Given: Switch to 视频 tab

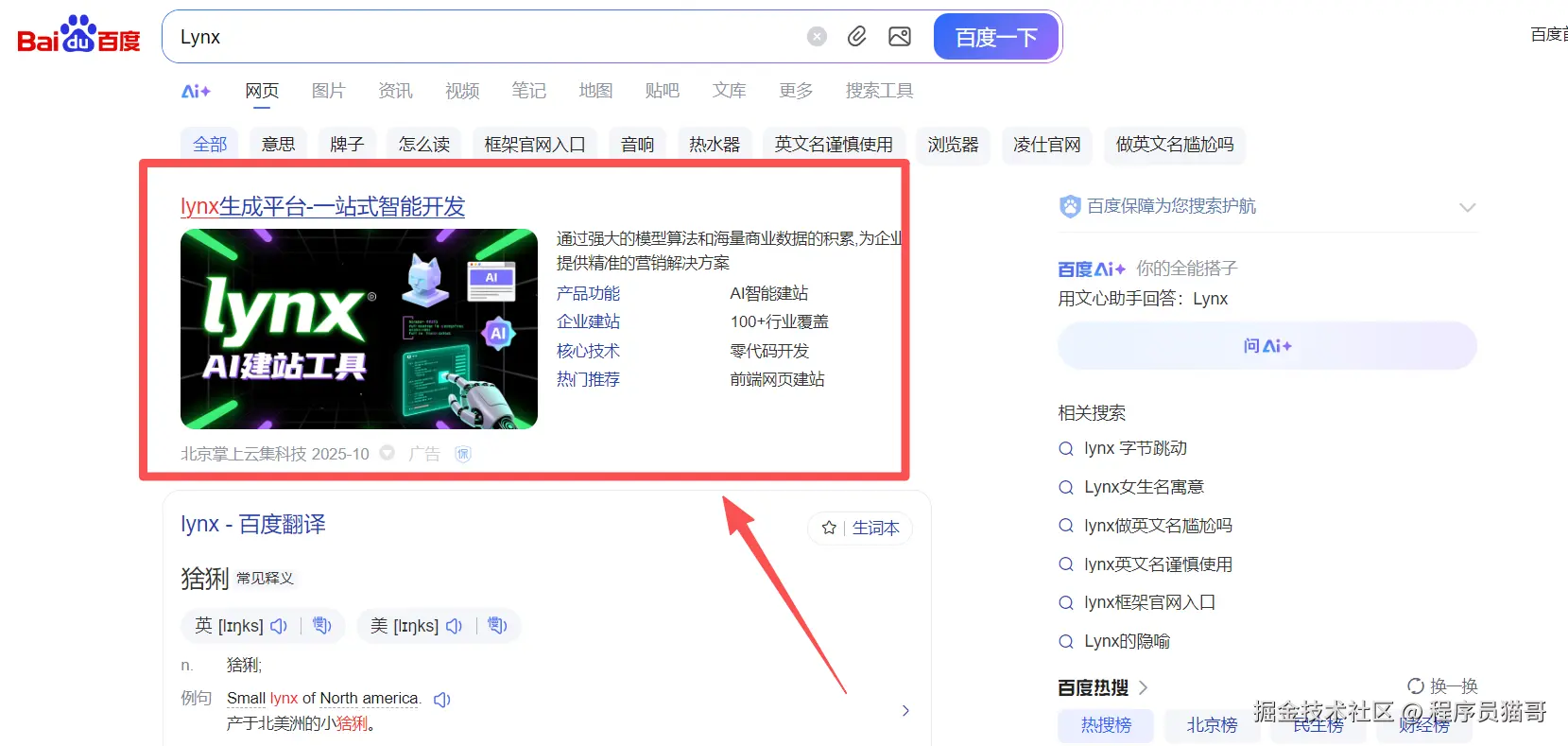Looking at the screenshot, I should pyautogui.click(x=462, y=91).
